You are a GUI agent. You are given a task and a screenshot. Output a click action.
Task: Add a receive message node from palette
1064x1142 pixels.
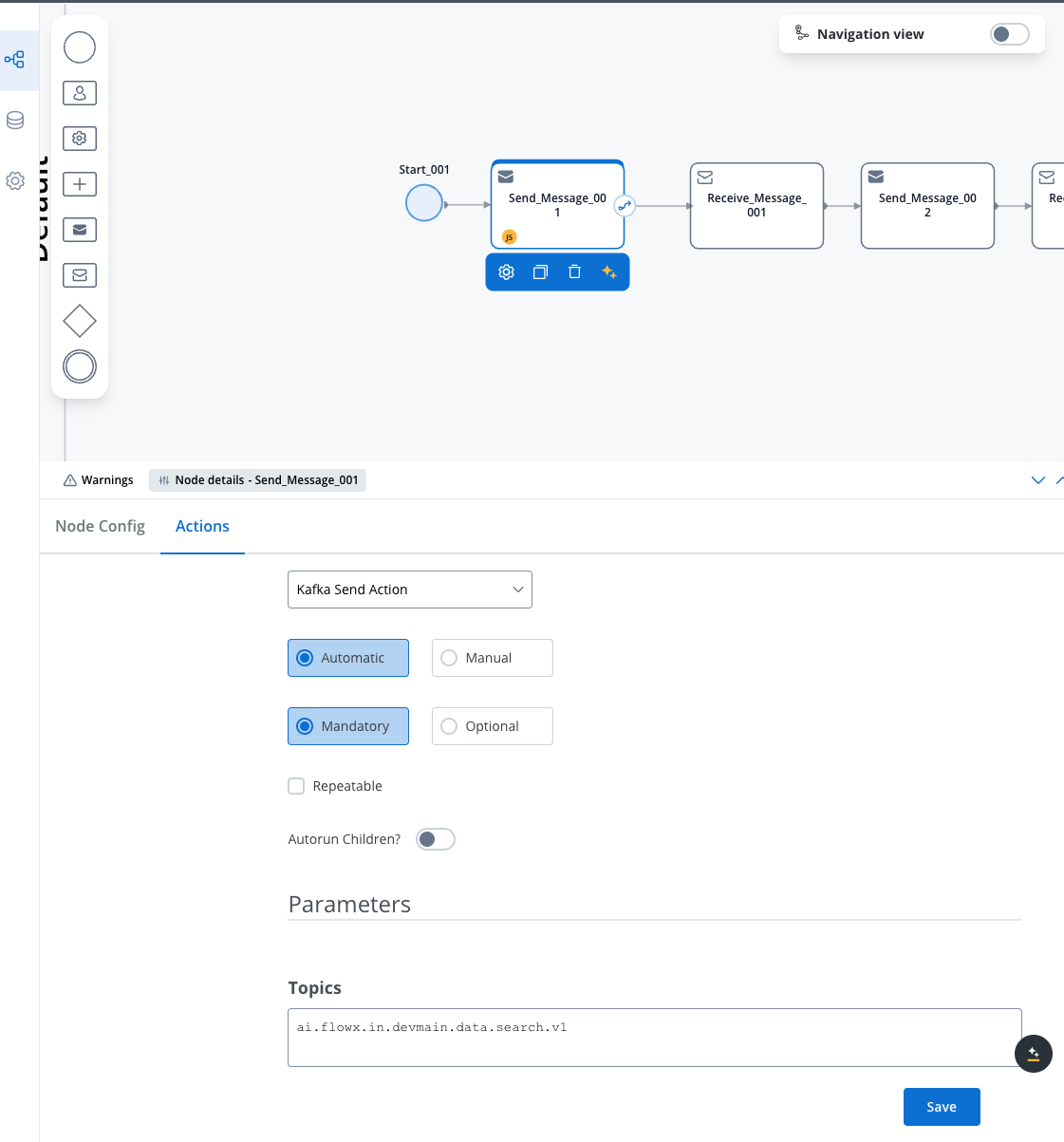[x=80, y=275]
